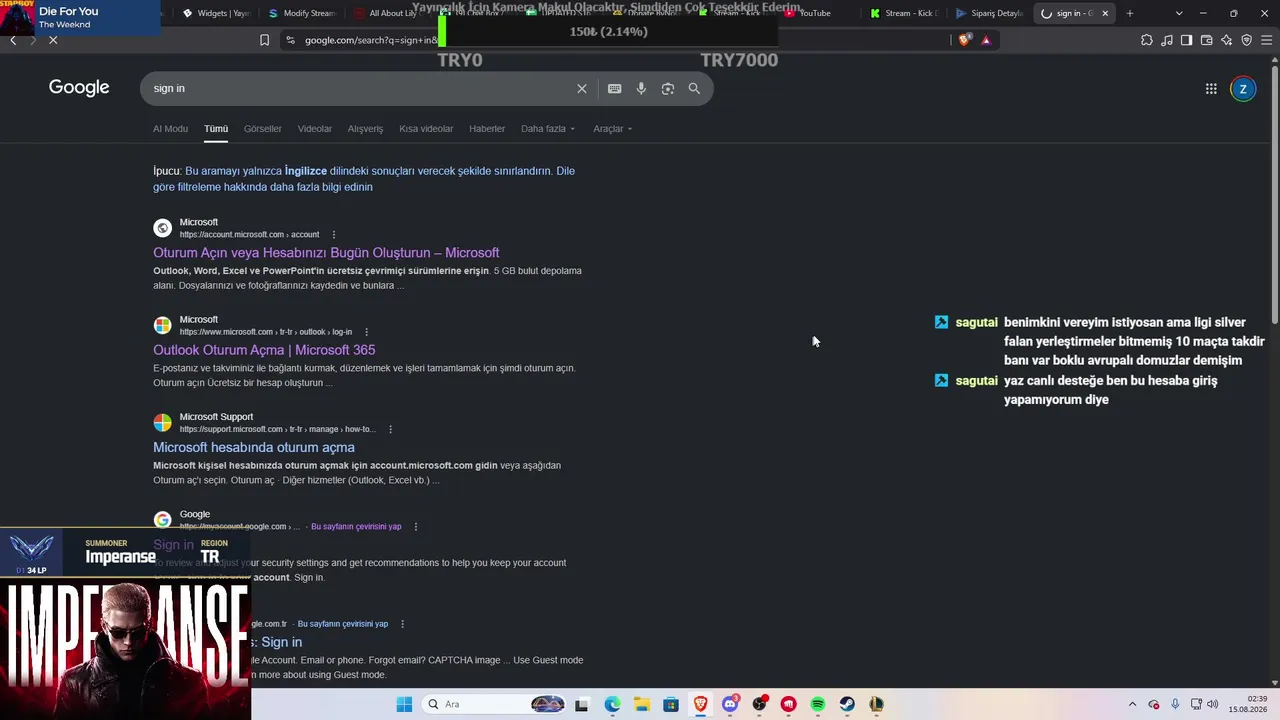This screenshot has width=1280, height=720.
Task: Open the Brave Shields icon
Action: coord(964,40)
